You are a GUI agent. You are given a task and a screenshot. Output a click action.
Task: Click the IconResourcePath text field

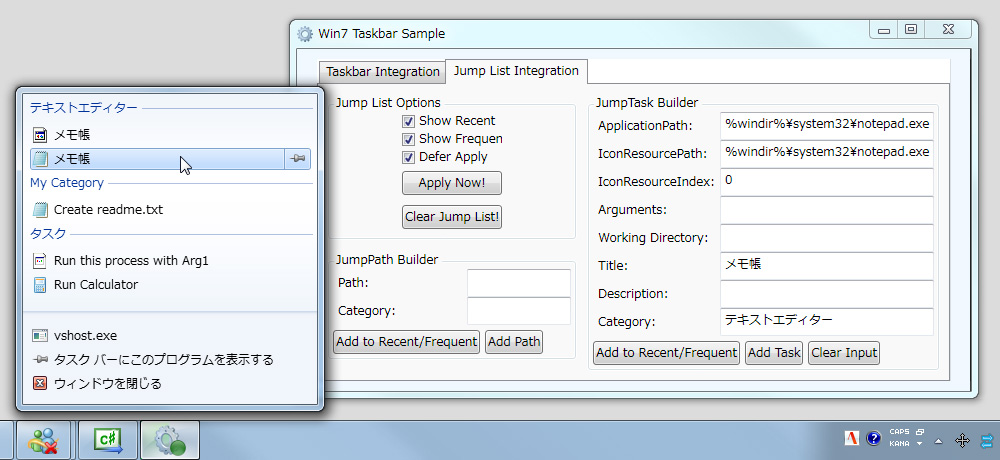click(x=827, y=154)
